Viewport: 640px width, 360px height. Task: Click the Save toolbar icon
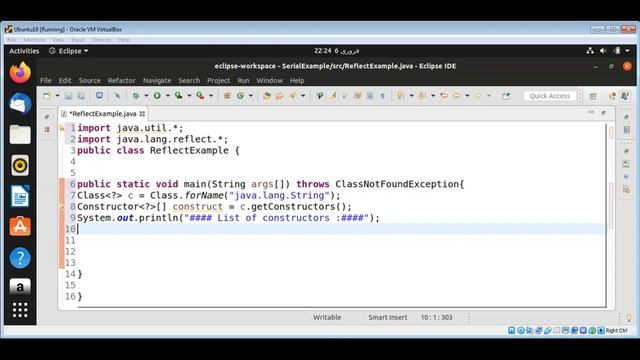point(69,96)
